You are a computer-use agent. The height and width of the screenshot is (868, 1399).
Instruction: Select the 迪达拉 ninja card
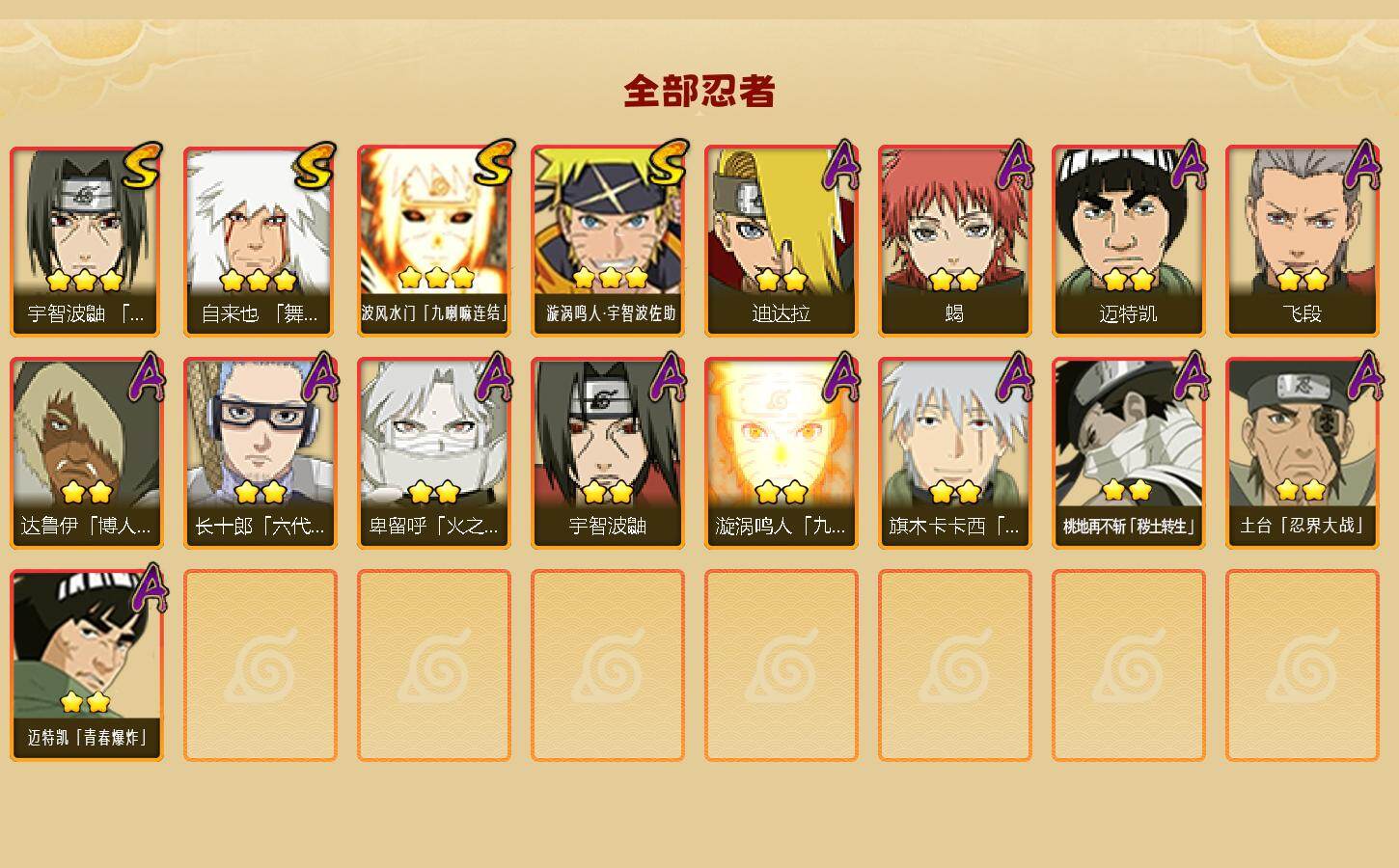coord(782,241)
